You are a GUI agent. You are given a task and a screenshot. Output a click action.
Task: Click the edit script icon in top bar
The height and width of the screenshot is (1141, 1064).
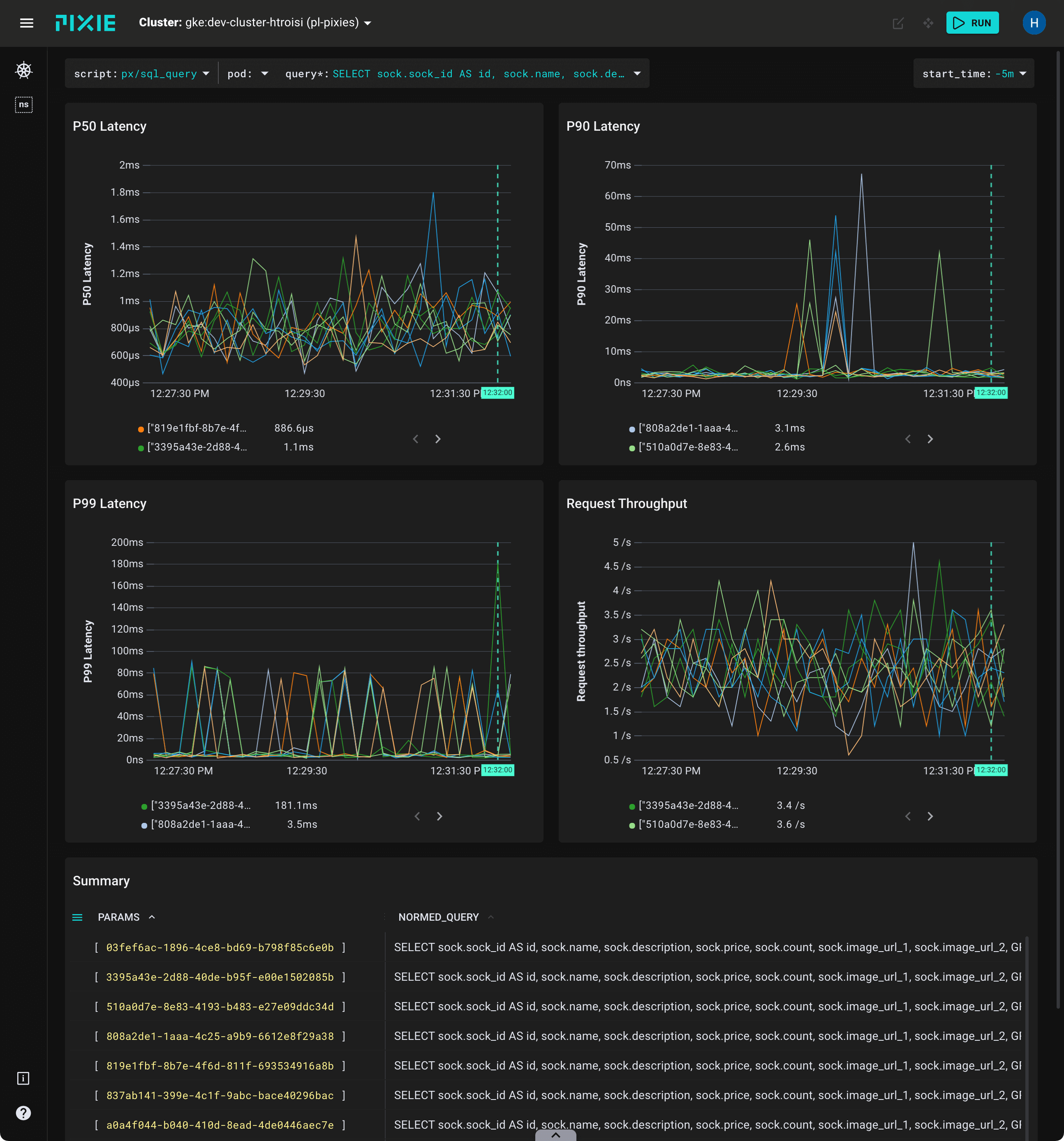(x=898, y=23)
